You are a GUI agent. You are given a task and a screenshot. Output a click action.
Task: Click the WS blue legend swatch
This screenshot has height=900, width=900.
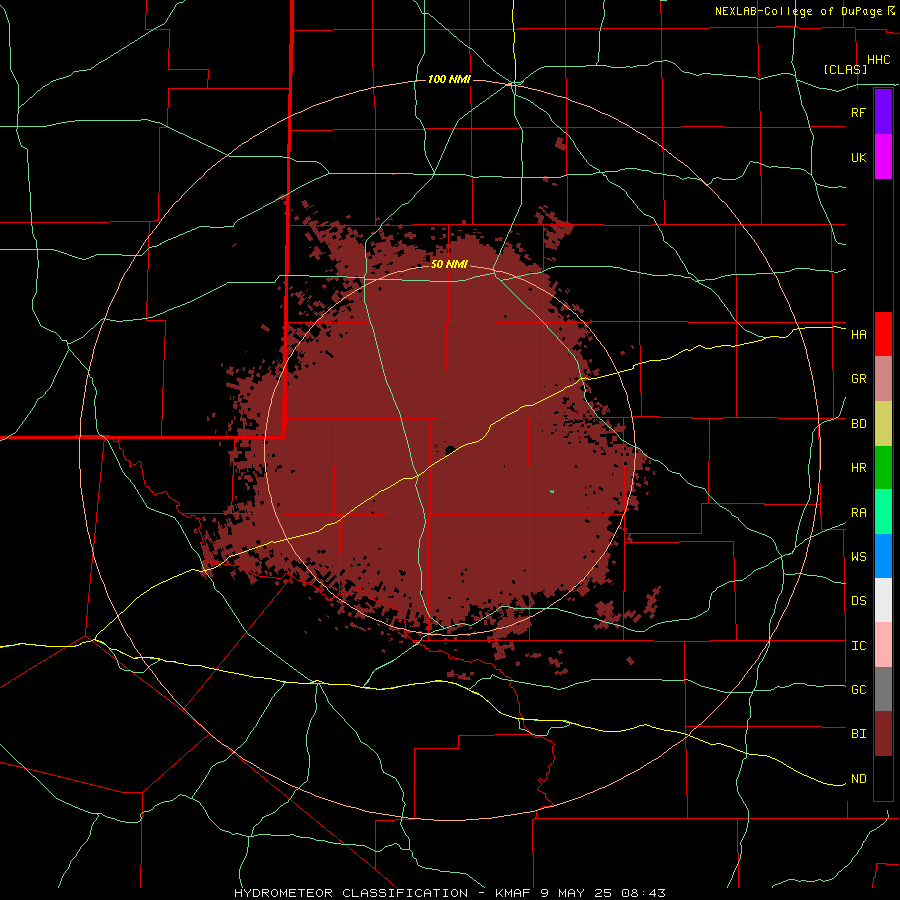coord(883,556)
